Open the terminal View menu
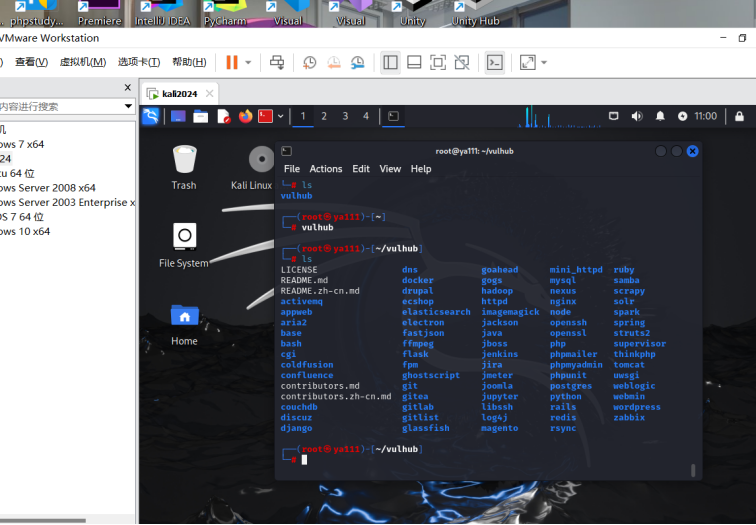Viewport: 756px width, 525px height. point(390,169)
